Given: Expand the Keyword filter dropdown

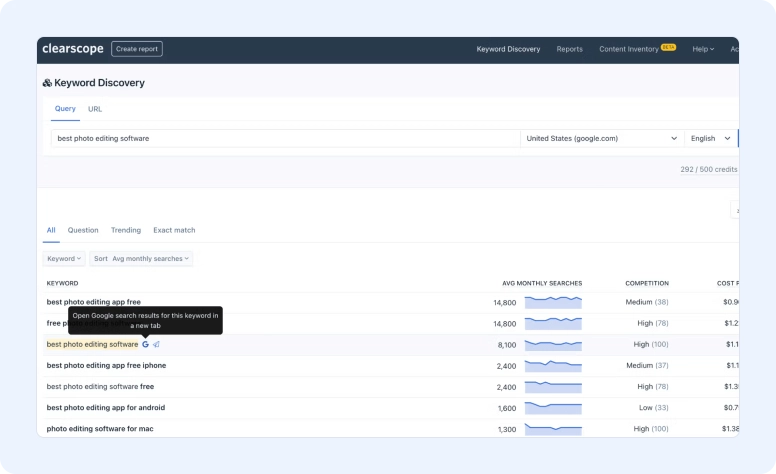Looking at the screenshot, I should point(64,258).
